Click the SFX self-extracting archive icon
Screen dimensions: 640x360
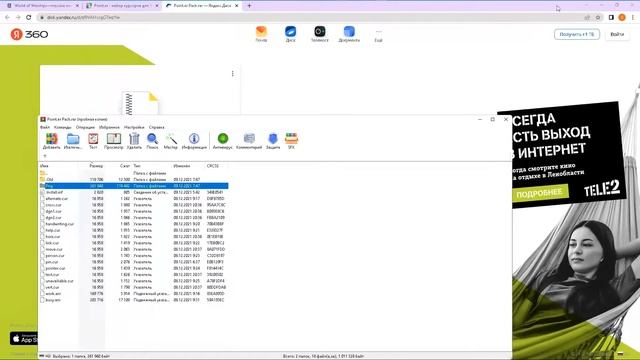pyautogui.click(x=291, y=141)
